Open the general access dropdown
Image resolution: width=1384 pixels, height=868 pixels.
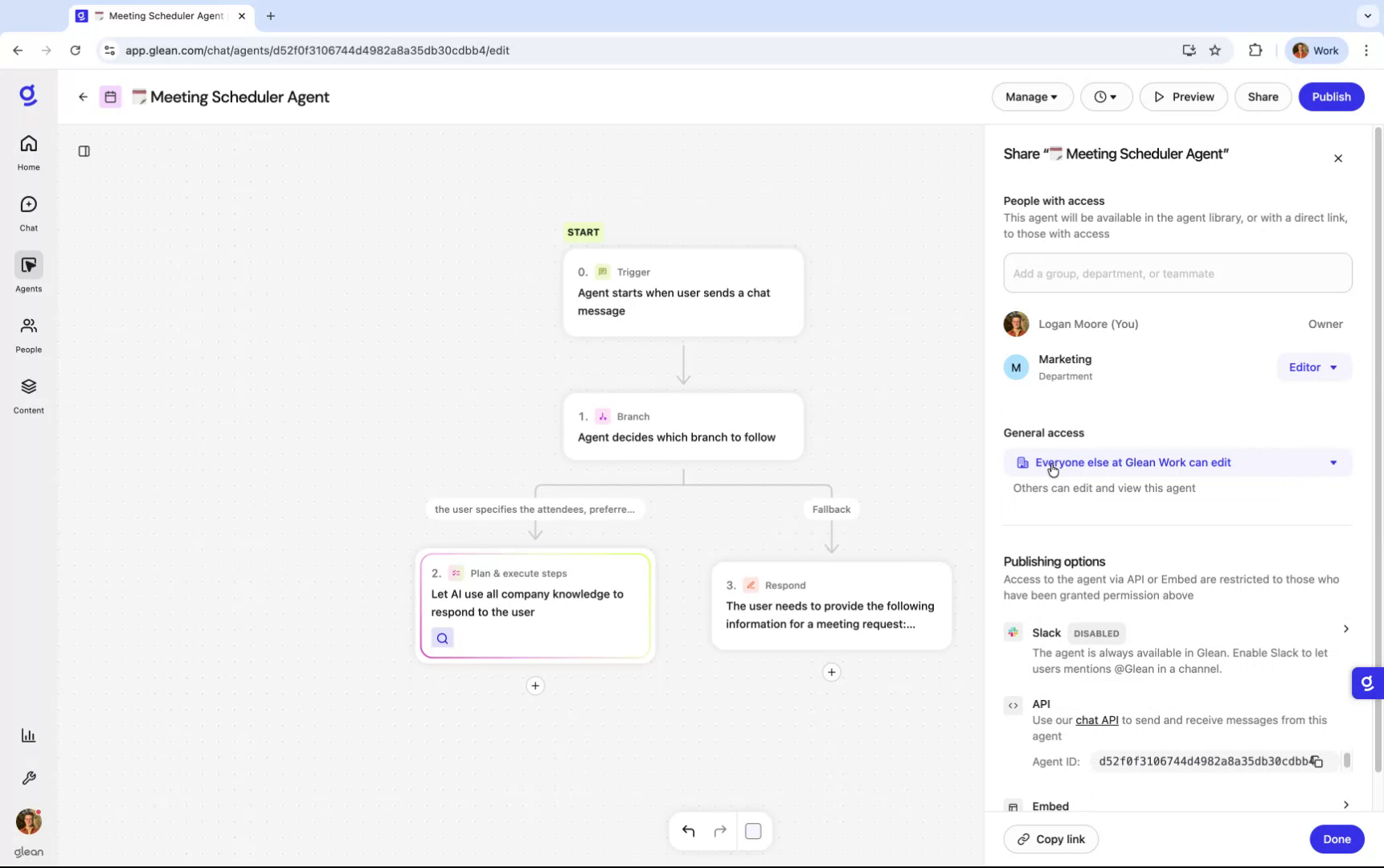(x=1333, y=462)
